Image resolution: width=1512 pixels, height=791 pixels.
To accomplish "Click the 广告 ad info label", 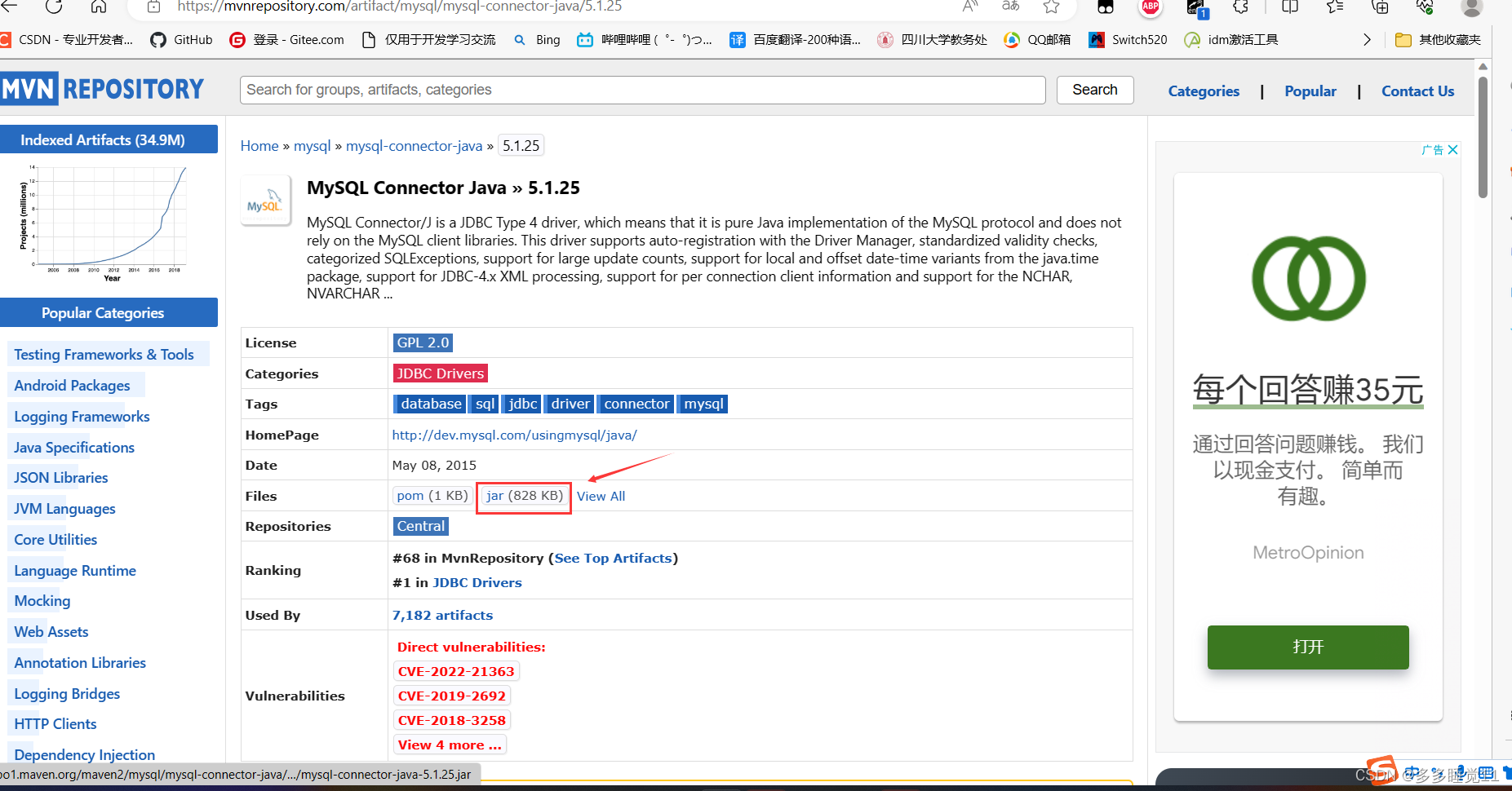I will click(x=1432, y=150).
